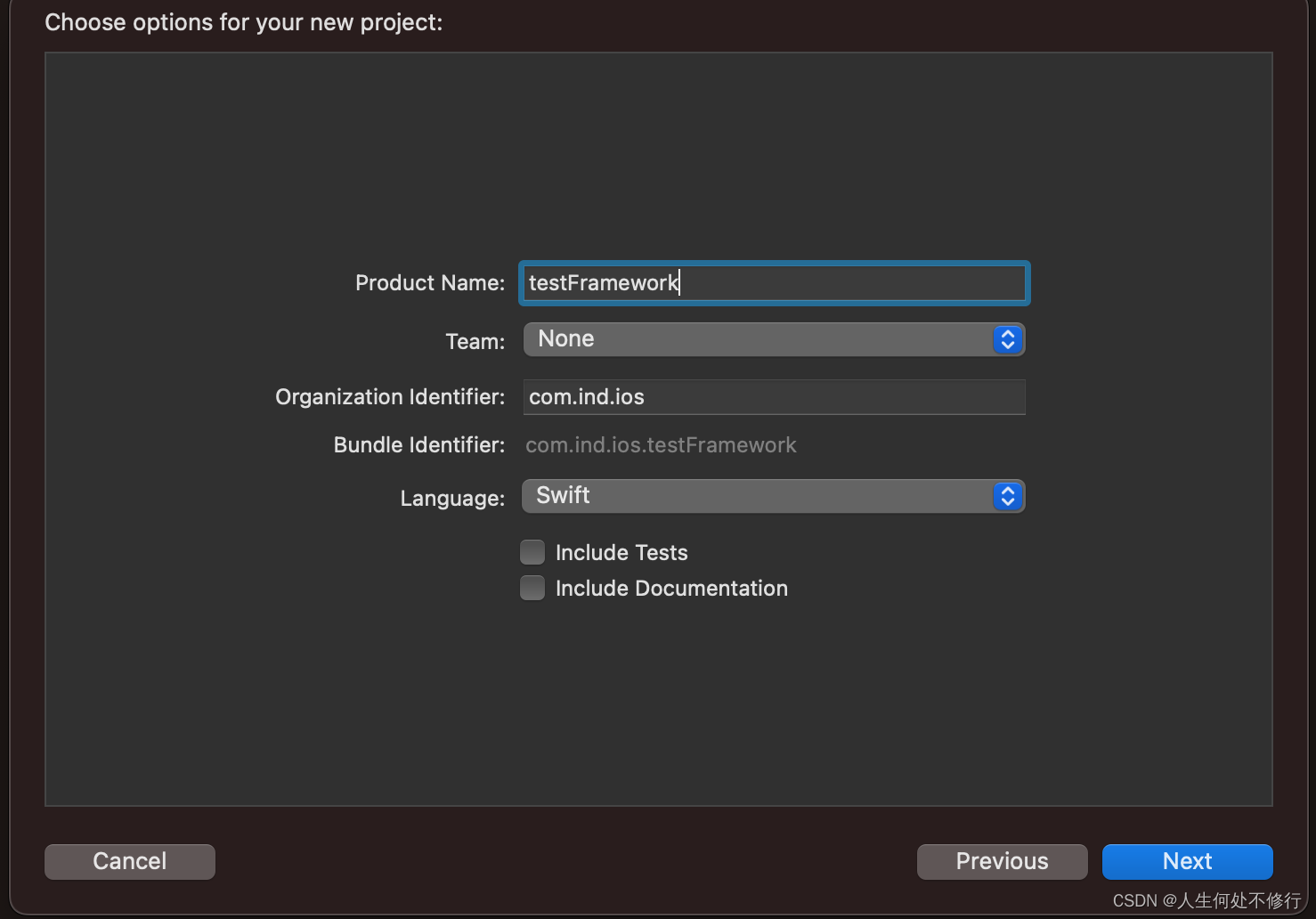Select the Organization Identifier field

click(773, 397)
